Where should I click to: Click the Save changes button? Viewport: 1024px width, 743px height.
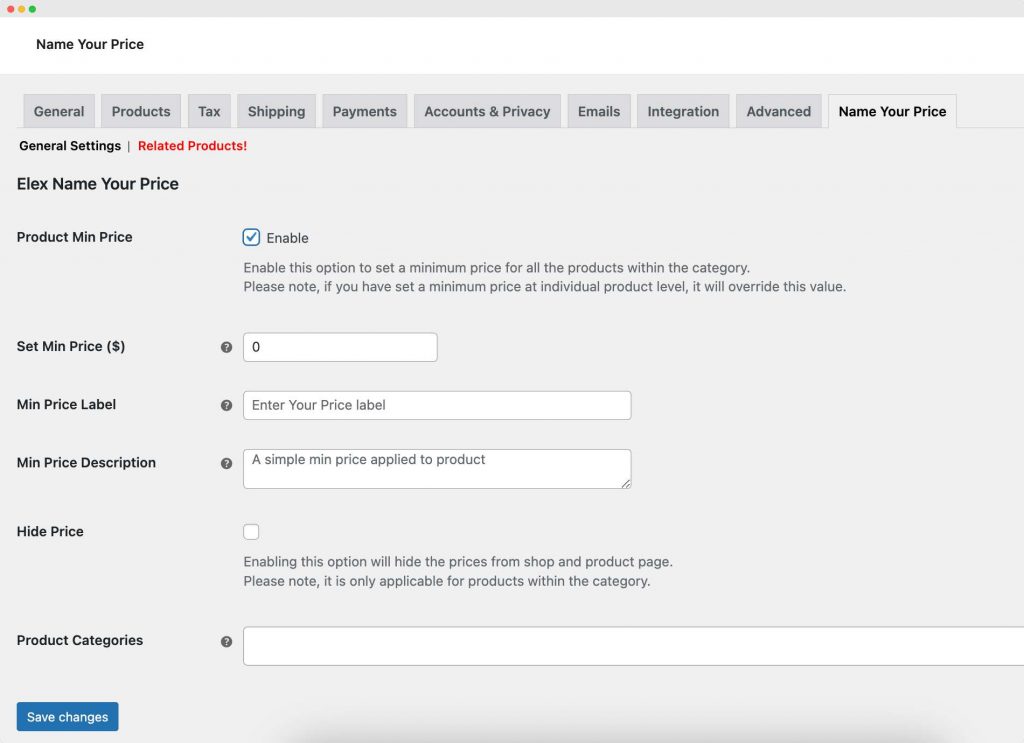67,717
